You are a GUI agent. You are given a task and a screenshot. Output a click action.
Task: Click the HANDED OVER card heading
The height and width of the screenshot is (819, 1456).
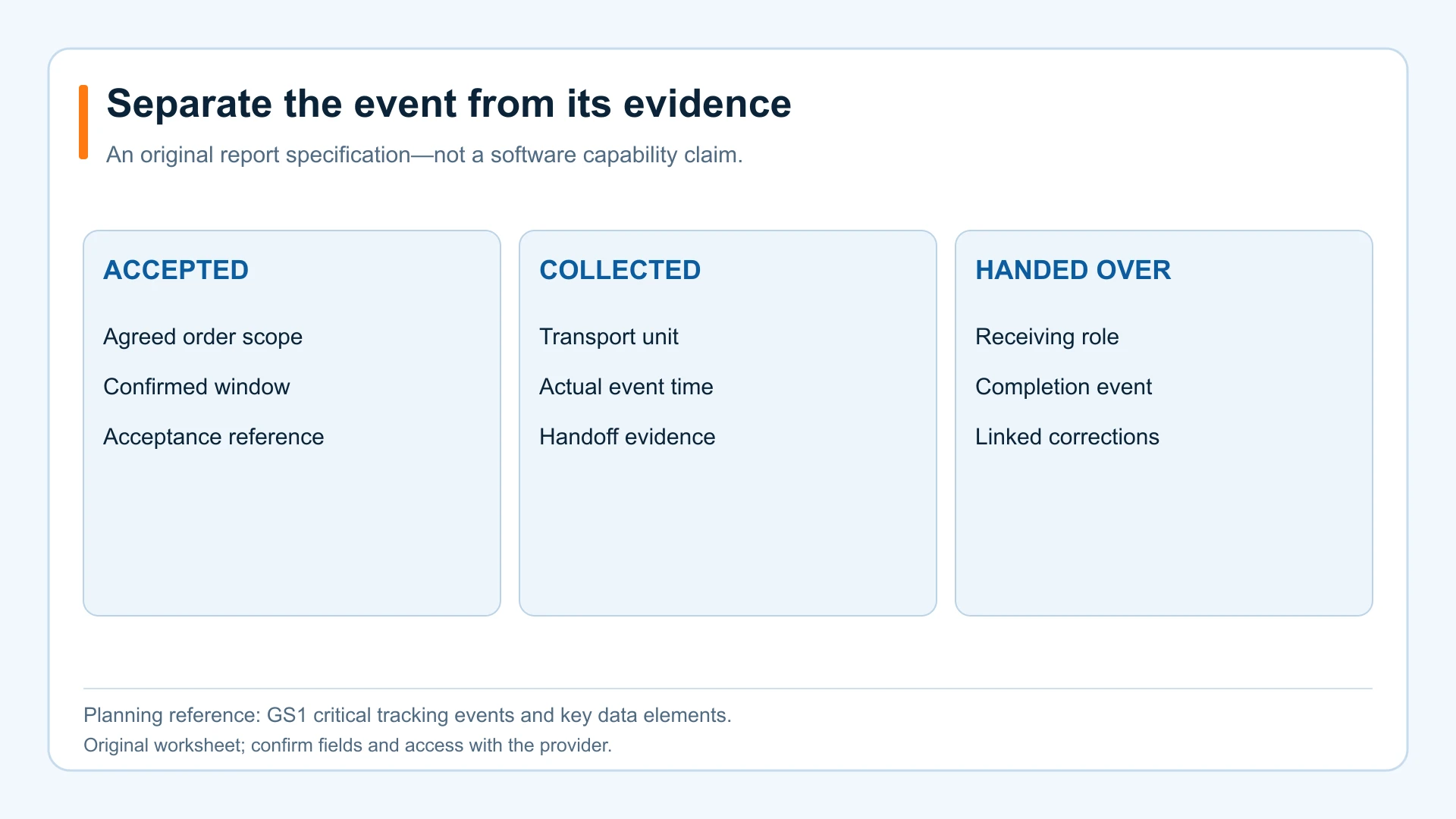coord(1072,270)
